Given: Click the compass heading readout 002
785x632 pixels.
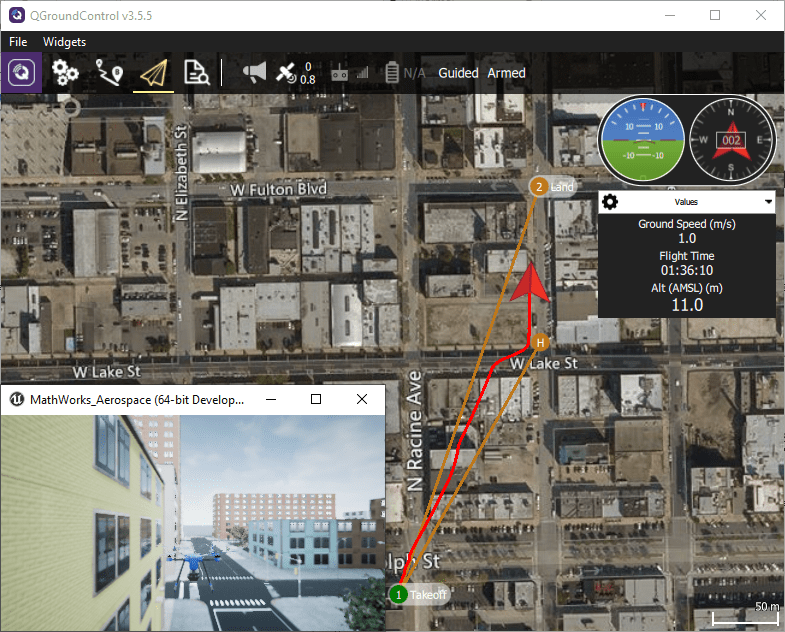Looking at the screenshot, I should [x=731, y=140].
